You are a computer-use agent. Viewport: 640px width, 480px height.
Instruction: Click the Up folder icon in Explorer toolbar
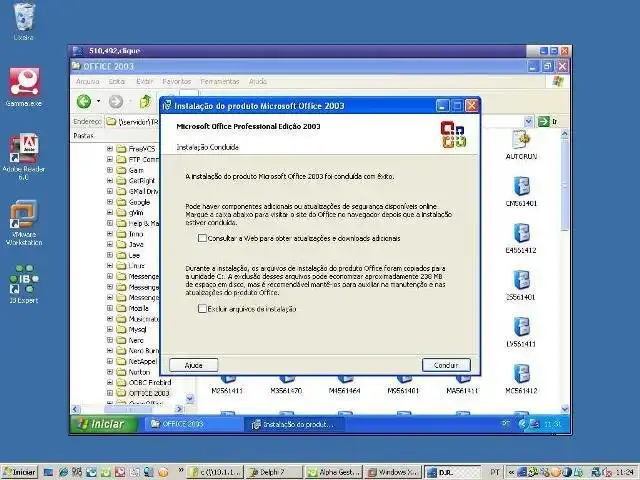145,101
